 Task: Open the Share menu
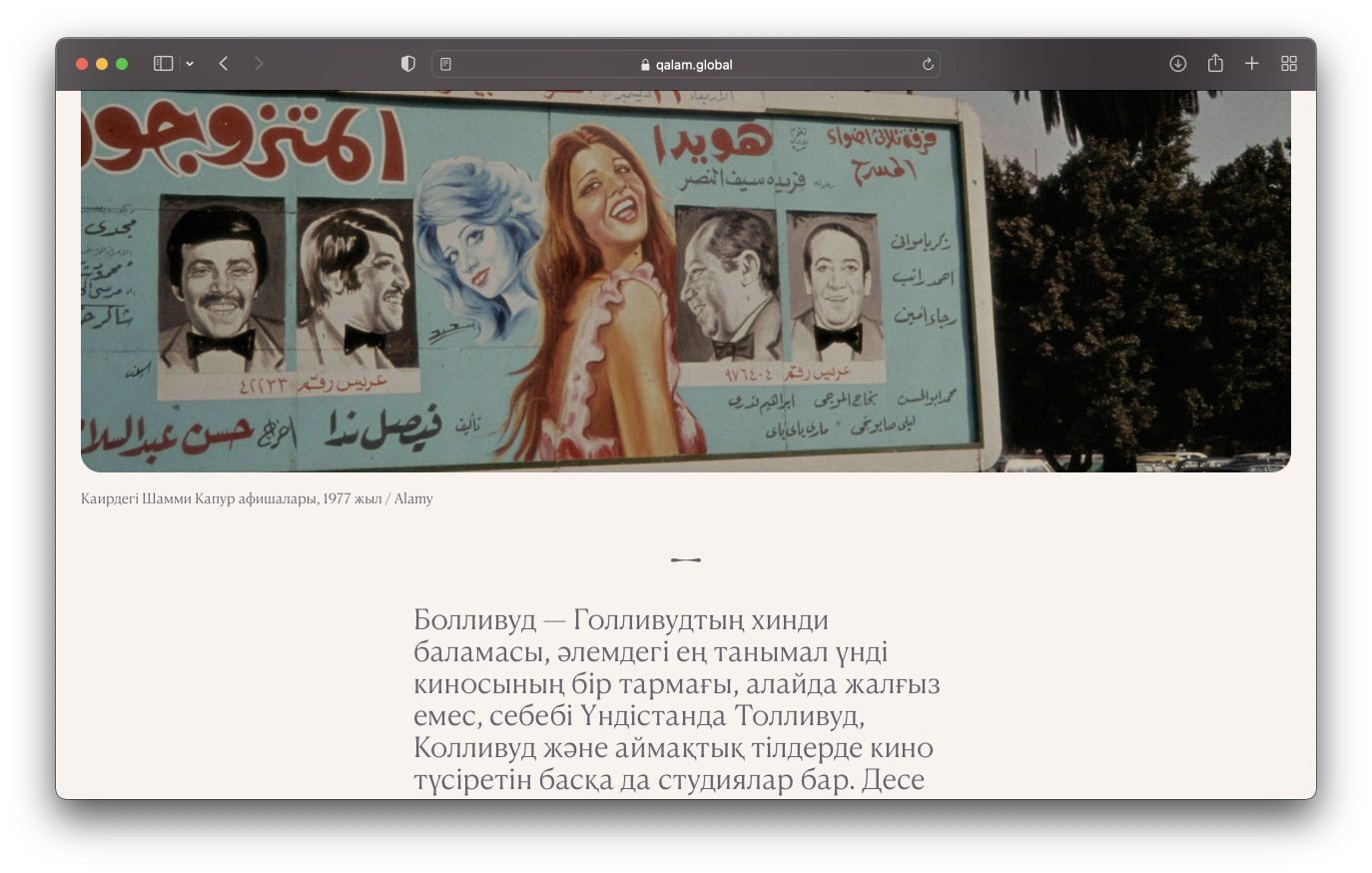[x=1215, y=64]
